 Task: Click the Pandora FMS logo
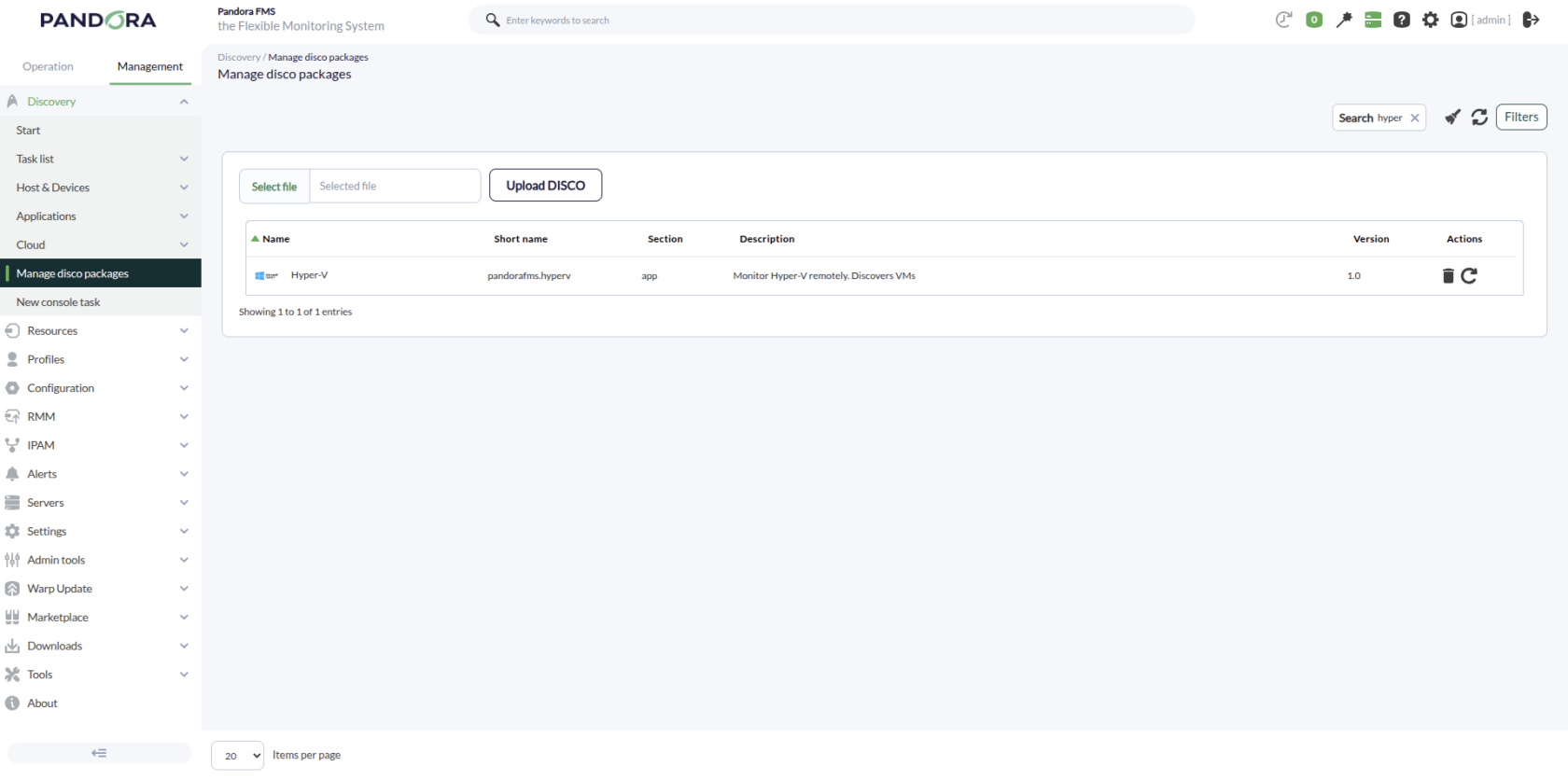point(98,21)
